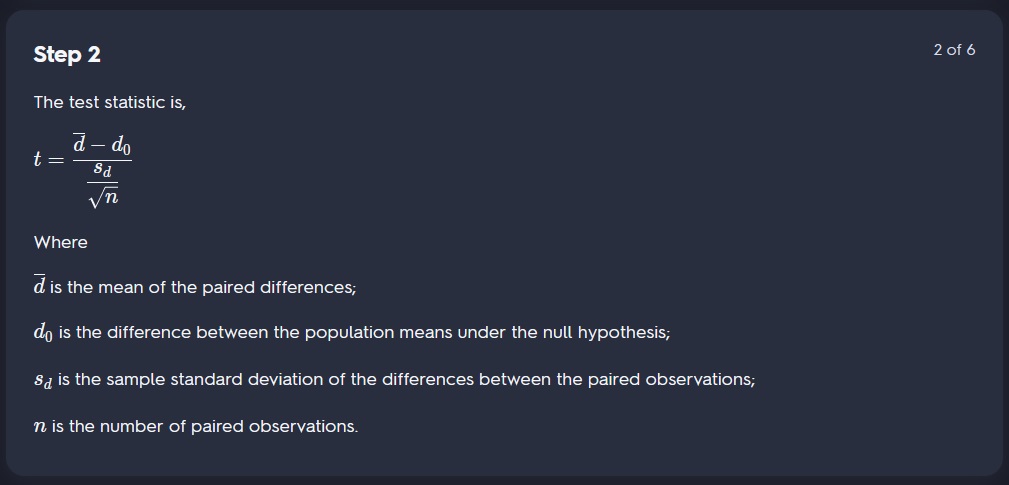Select "The test statistic is," text line
Viewport: 1009px width, 485px height.
pyautogui.click(x=110, y=102)
